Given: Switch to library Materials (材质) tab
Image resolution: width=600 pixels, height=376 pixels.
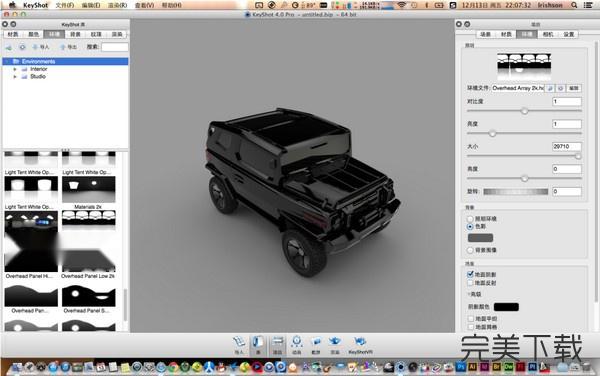Looking at the screenshot, I should pyautogui.click(x=13, y=34).
